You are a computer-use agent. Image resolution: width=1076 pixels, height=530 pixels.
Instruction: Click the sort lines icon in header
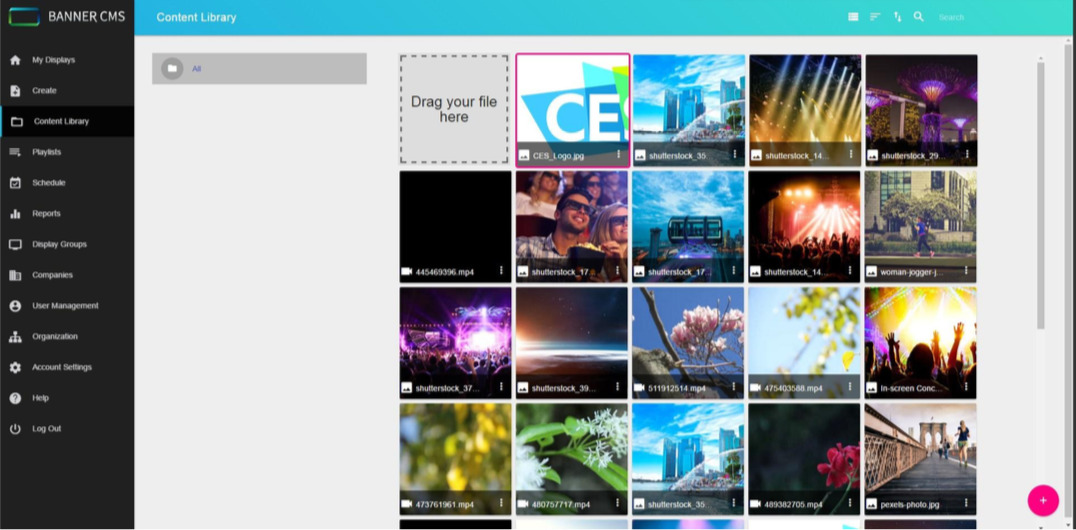click(875, 17)
